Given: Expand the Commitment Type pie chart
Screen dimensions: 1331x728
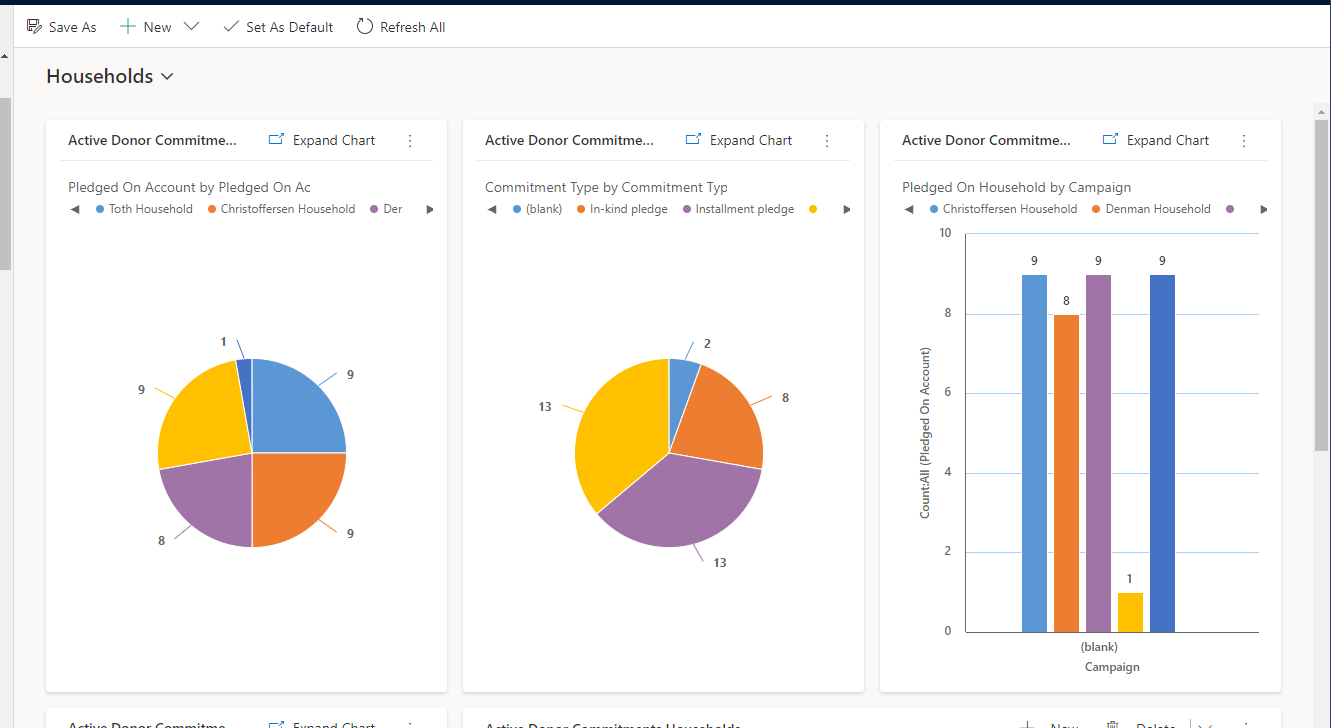Looking at the screenshot, I should (739, 140).
